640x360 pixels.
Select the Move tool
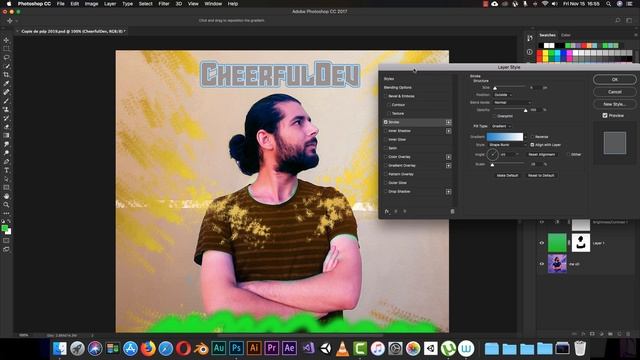tap(6, 40)
